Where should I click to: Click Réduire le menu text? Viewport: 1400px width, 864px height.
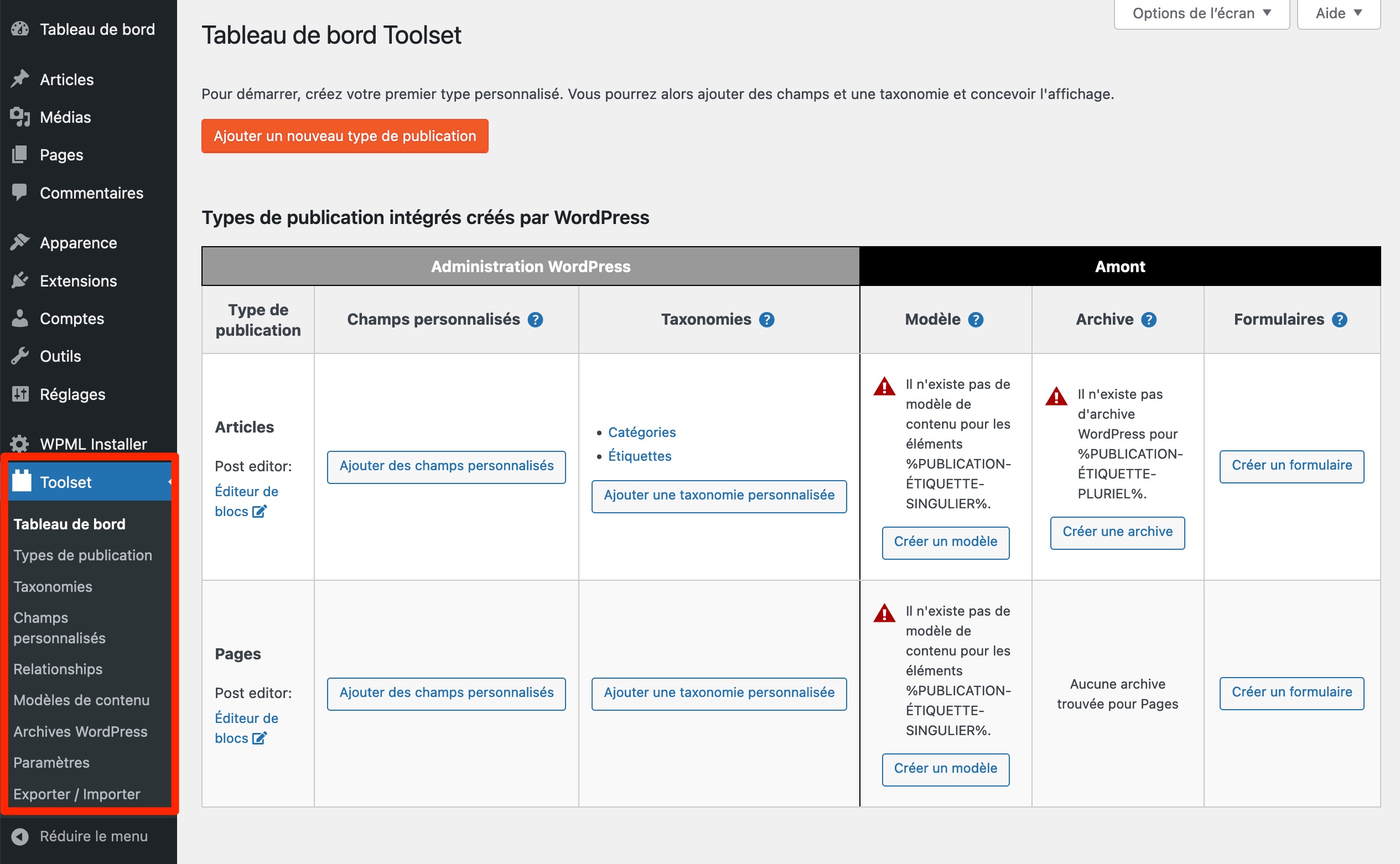click(94, 836)
